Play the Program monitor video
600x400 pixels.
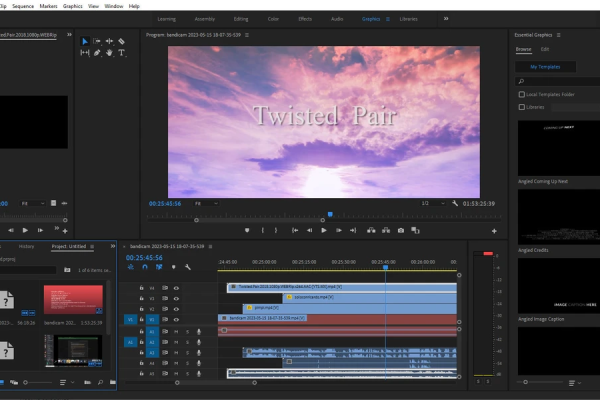click(x=324, y=230)
